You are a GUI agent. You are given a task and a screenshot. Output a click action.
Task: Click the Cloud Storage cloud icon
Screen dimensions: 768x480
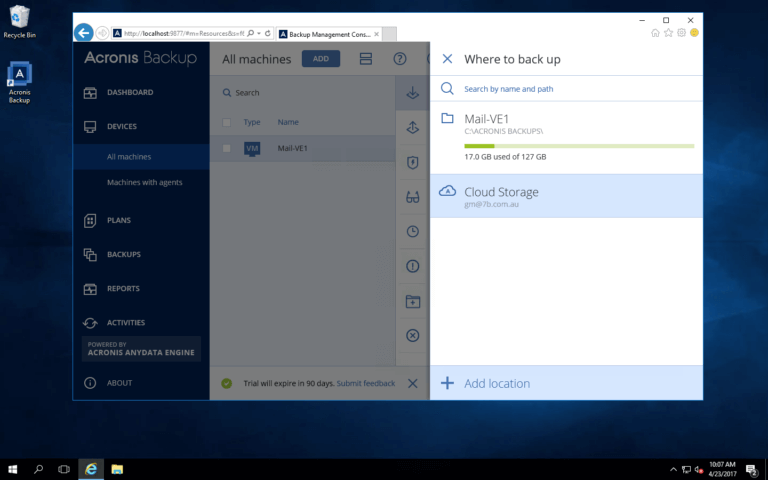coord(447,191)
